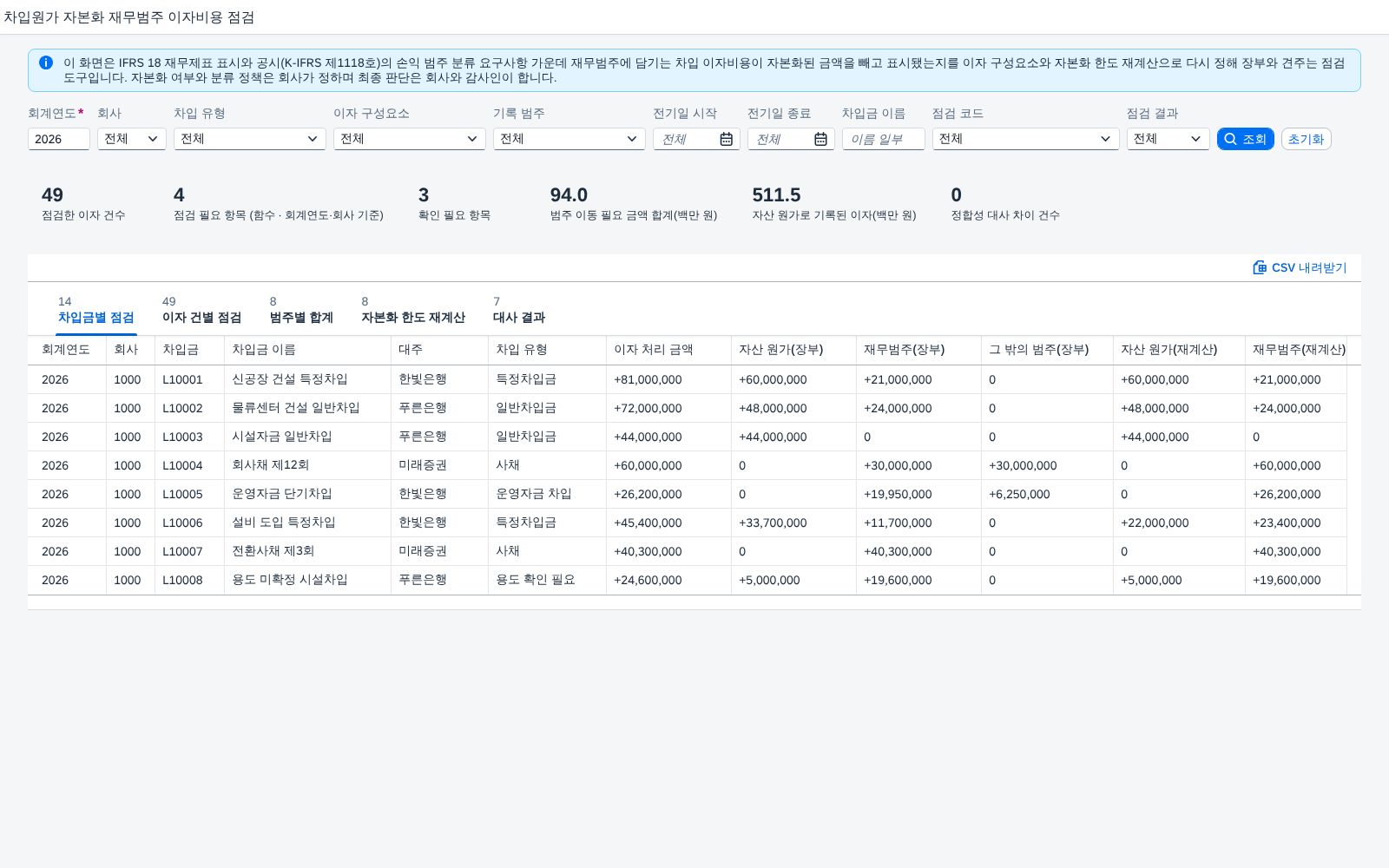This screenshot has height=868, width=1389.
Task: Click the 조회 search button
Action: 1246,139
